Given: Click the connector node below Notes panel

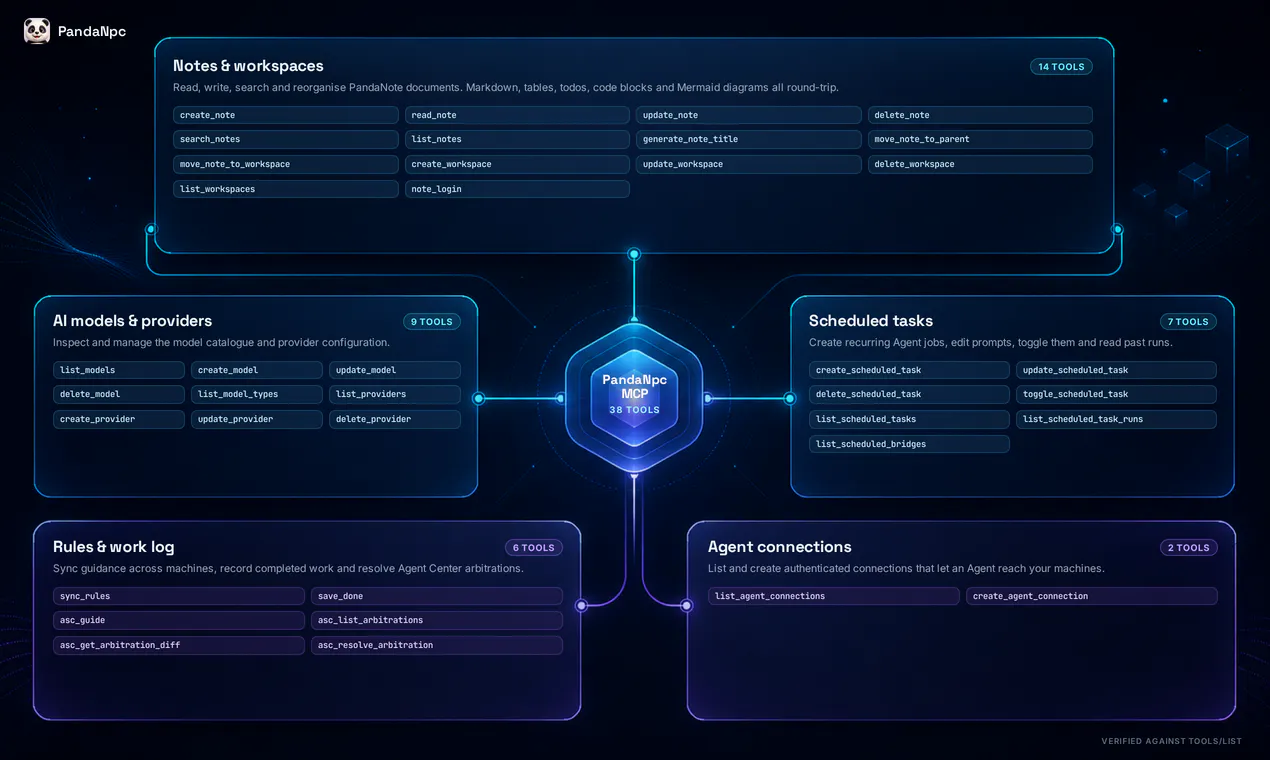Looking at the screenshot, I should (x=634, y=254).
